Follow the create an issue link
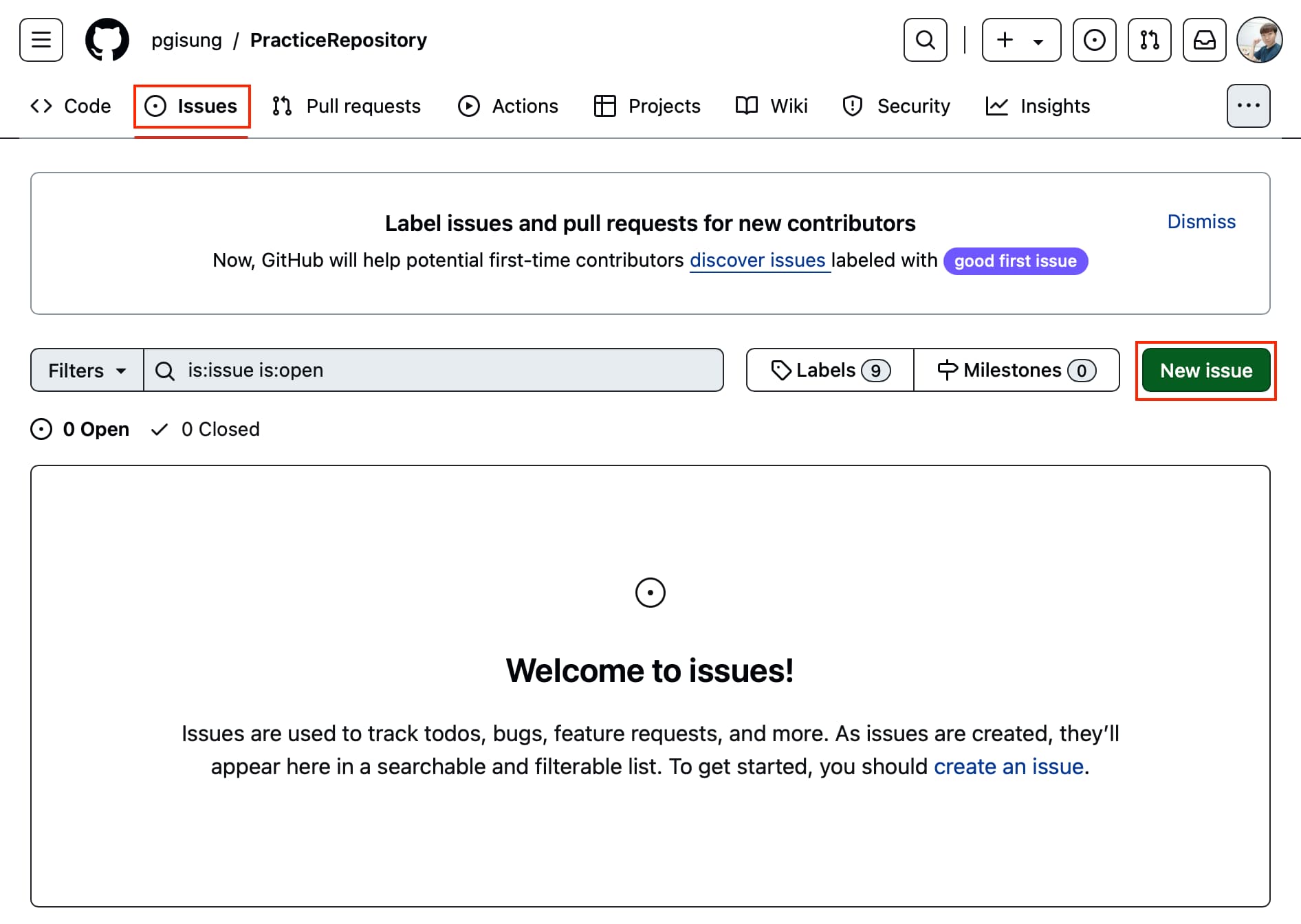Viewport: 1301px width, 924px height. click(x=1008, y=767)
